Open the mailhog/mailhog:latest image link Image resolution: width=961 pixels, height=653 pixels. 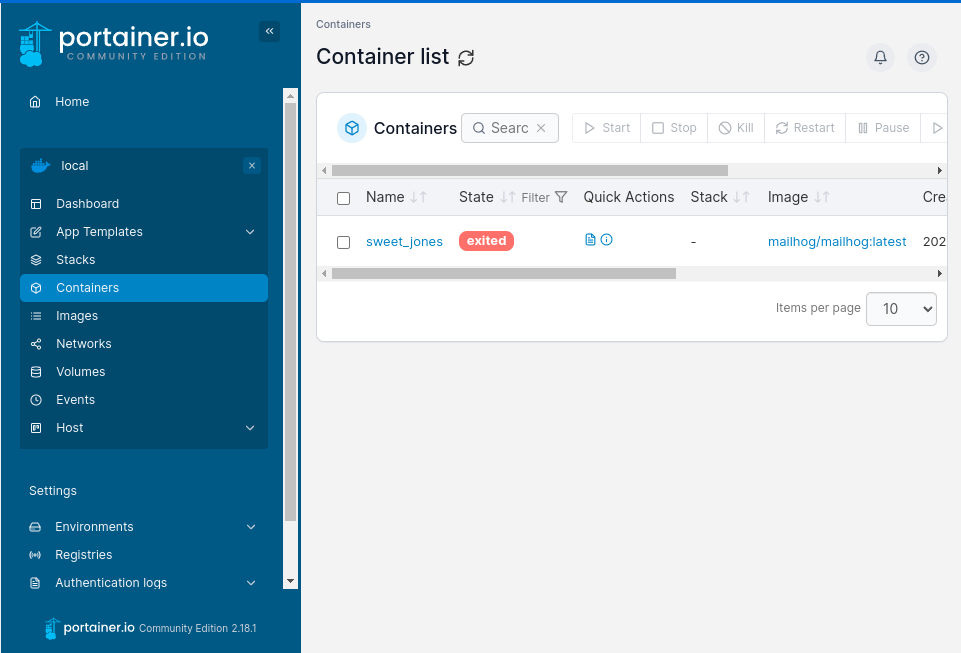click(837, 242)
